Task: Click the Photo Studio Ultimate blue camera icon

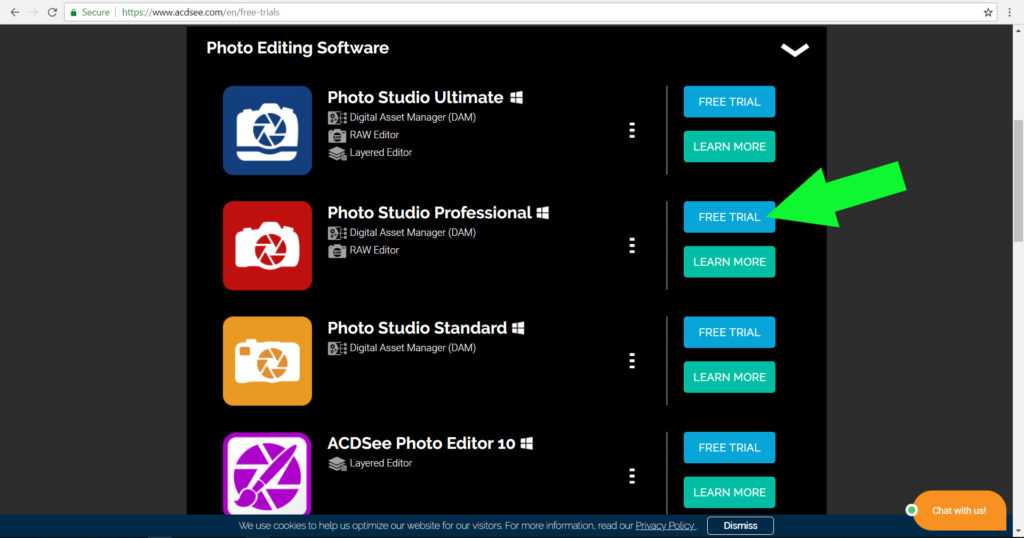Action: [267, 130]
